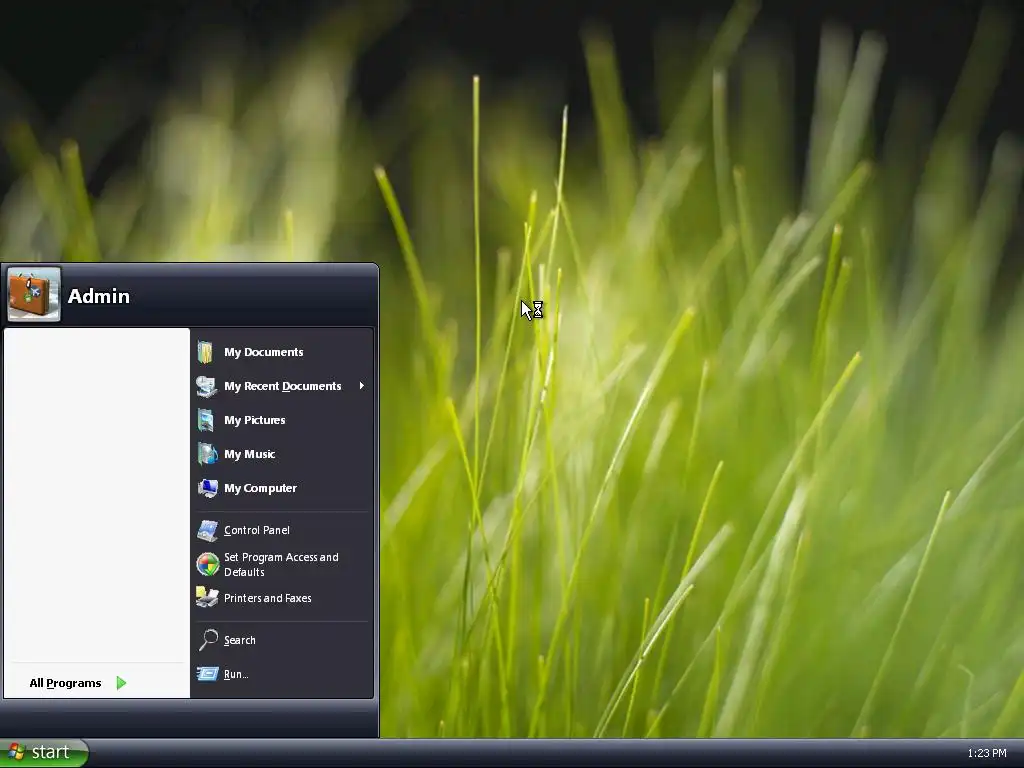Screen dimensions: 1024x768
Task: Select My Computer menu entry text
Action: pos(260,488)
